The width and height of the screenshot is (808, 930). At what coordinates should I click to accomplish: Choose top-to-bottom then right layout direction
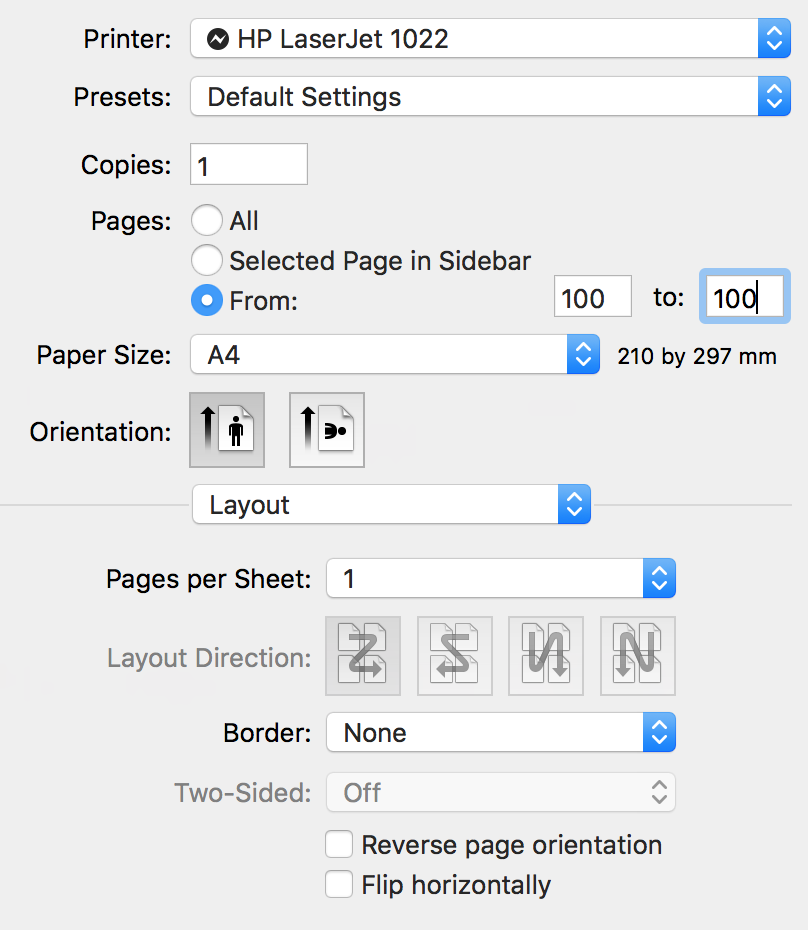546,656
